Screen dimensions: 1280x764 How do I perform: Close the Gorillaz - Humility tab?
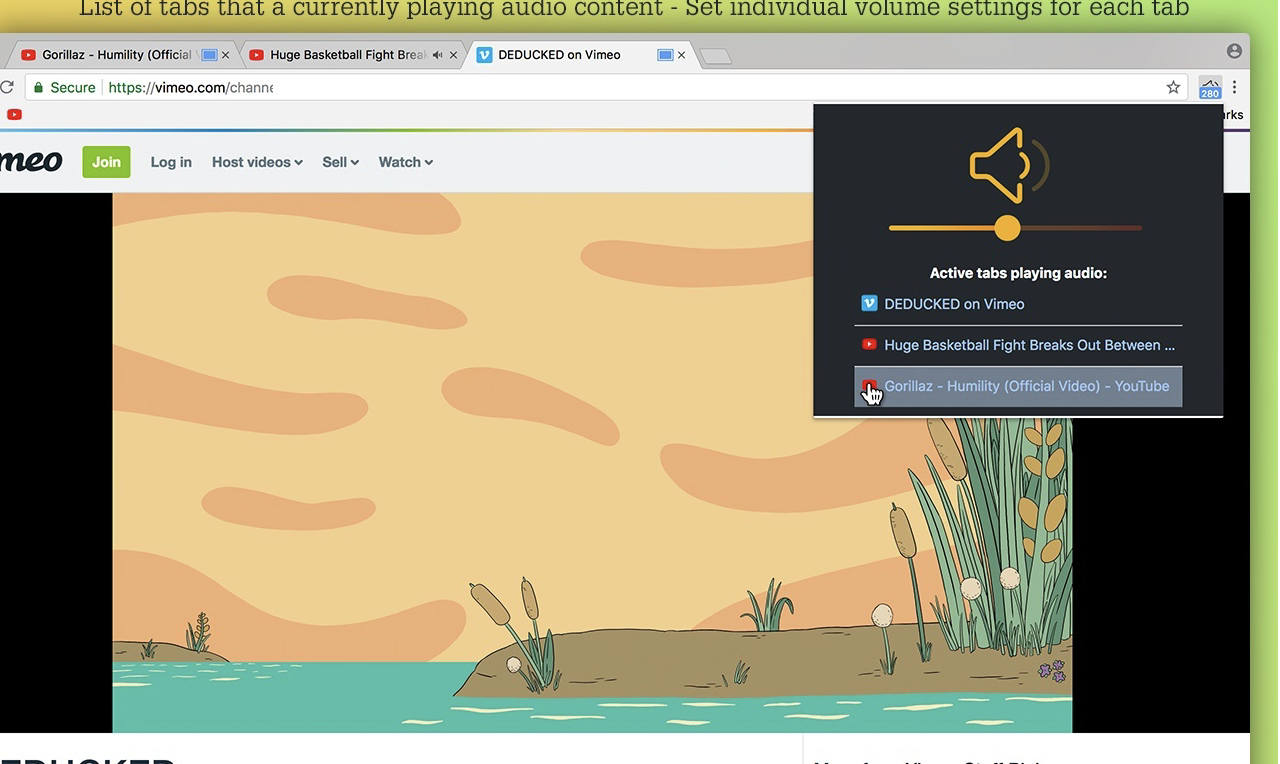point(225,55)
